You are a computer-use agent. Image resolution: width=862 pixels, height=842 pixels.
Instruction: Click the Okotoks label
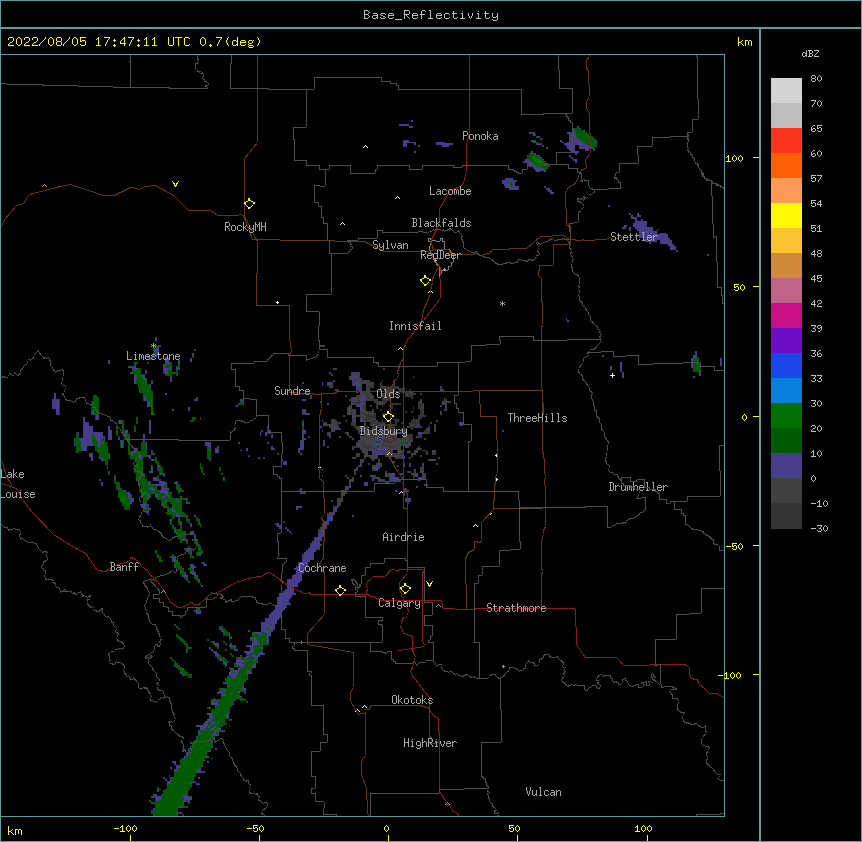412,700
